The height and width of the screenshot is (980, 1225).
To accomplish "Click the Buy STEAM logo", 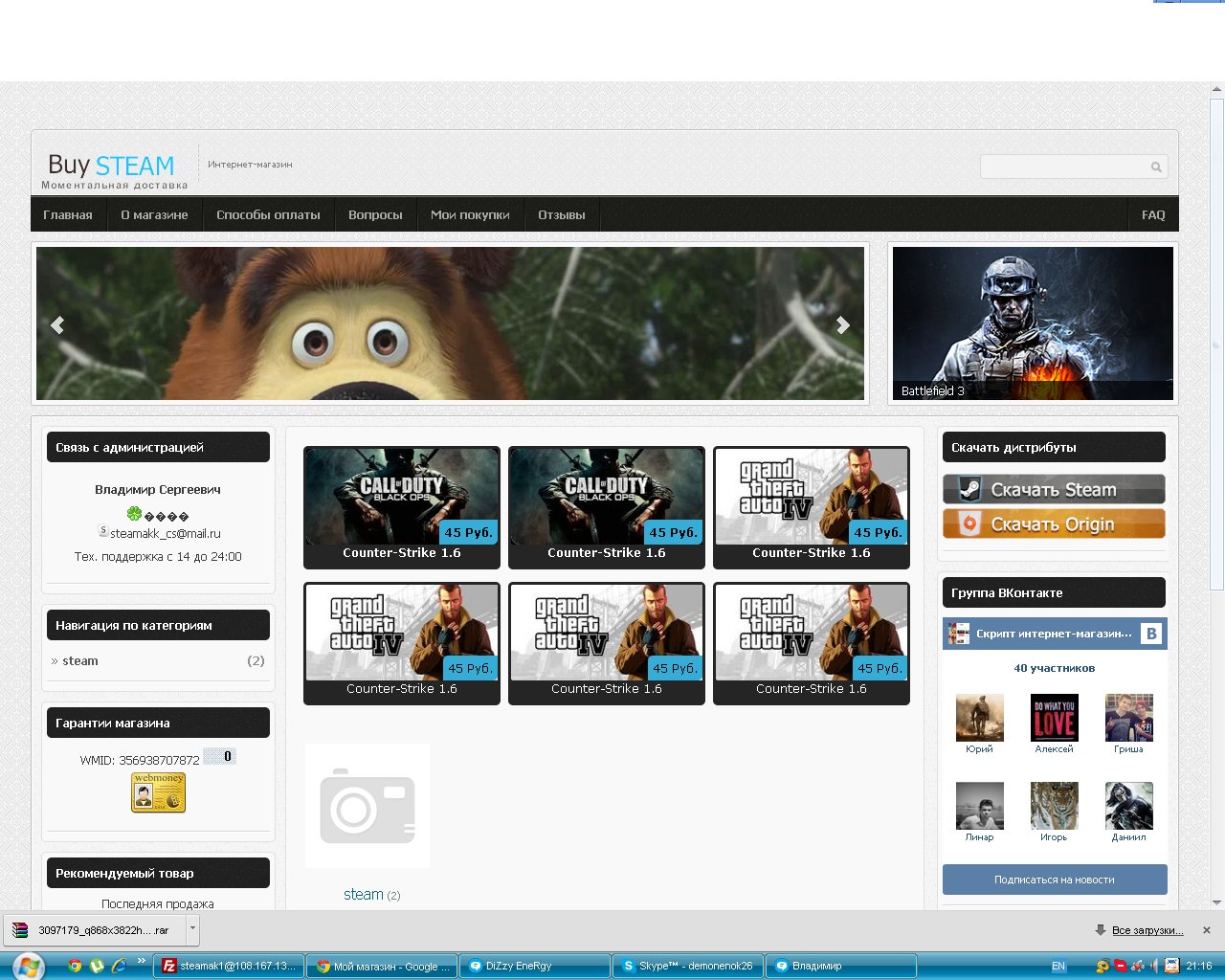I will (112, 166).
